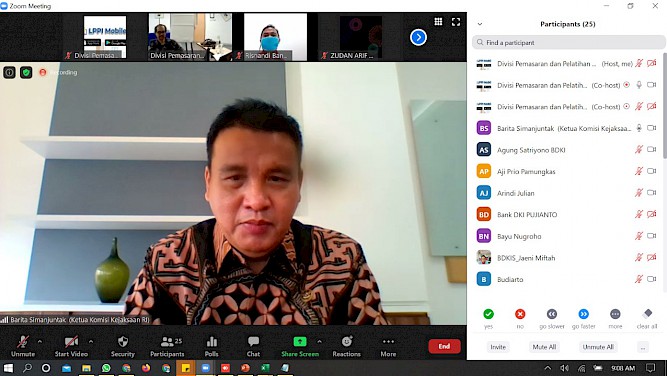Expand audio options arrow beside Unmute
Image resolution: width=667 pixels, height=376 pixels.
click(x=40, y=341)
